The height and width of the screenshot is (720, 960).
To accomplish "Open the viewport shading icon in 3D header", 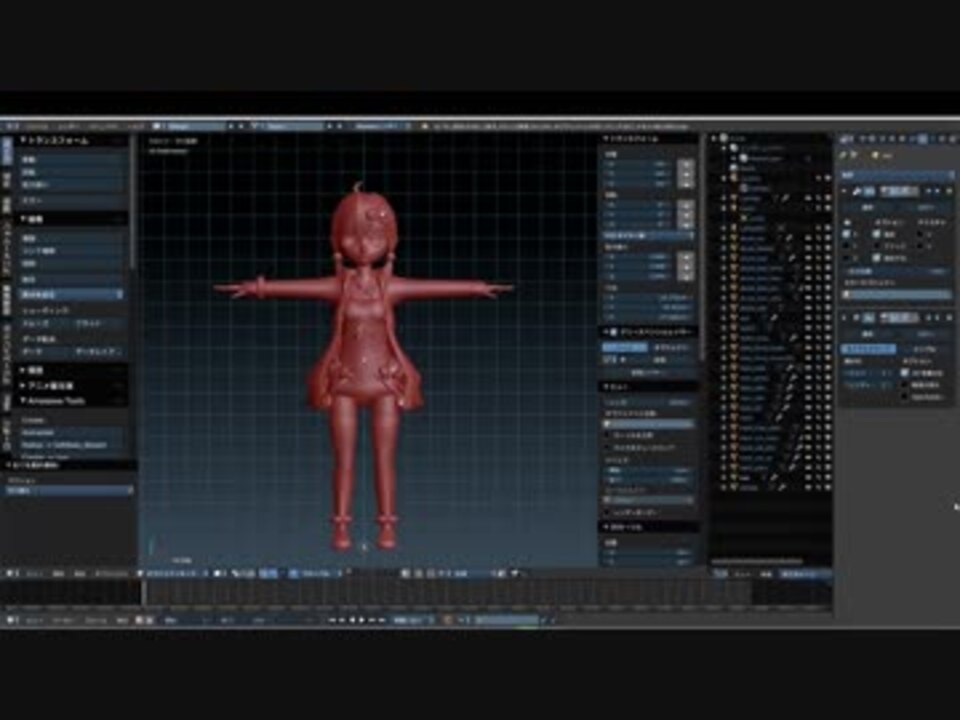I will pos(220,574).
